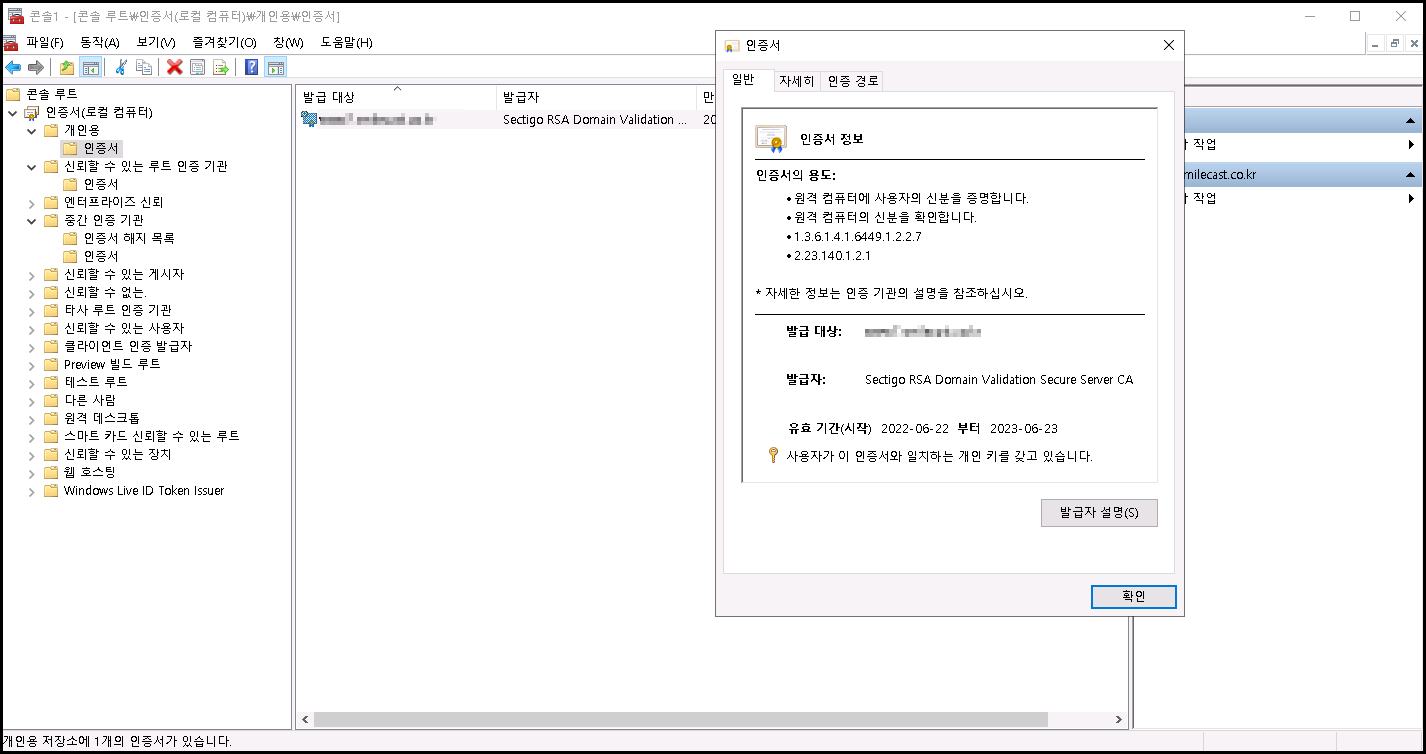This screenshot has width=1426, height=754.
Task: Select 신뢰할 수 있는 장치 in tree
Action: click(118, 454)
